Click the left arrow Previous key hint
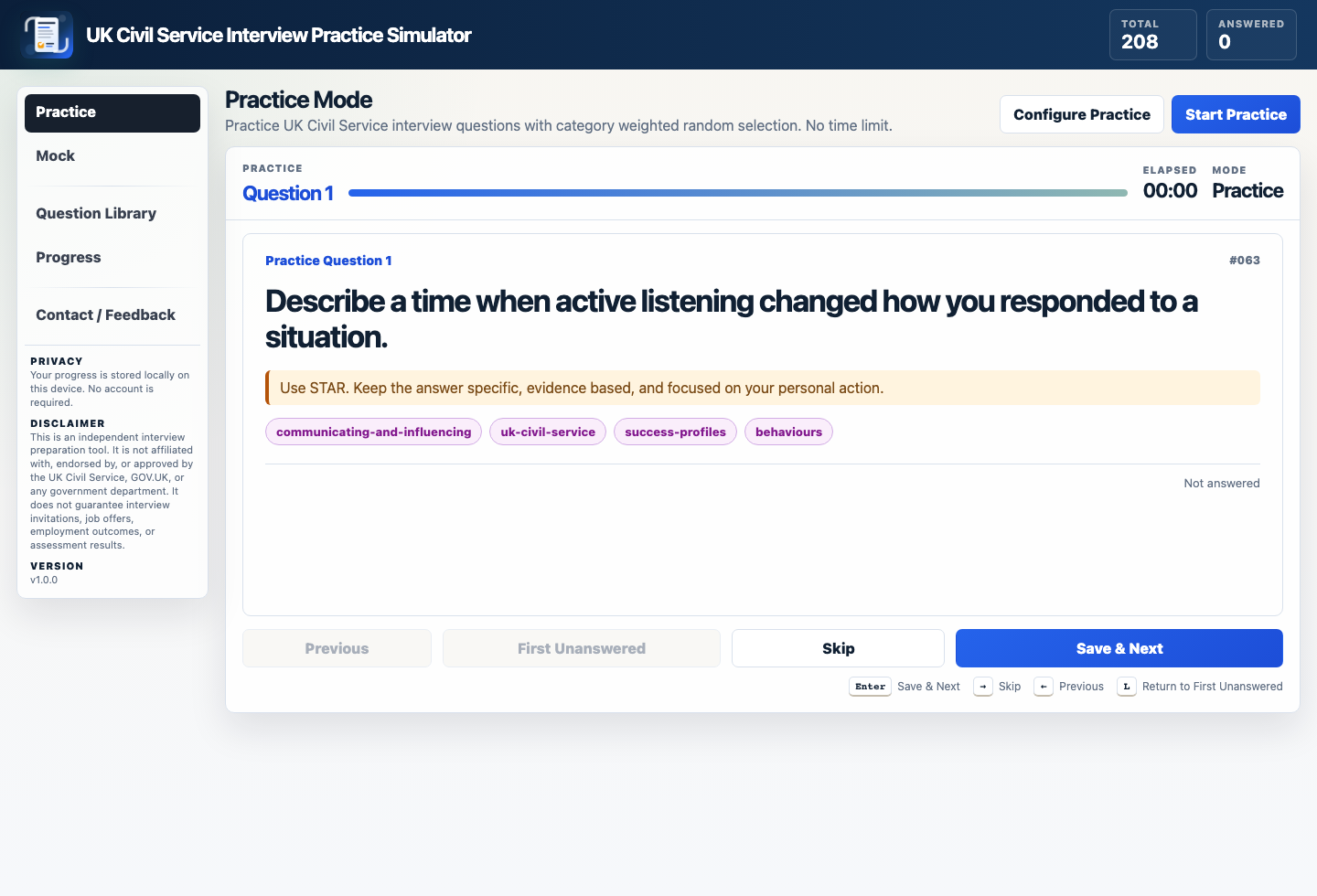This screenshot has height=896, width=1317. point(1044,687)
